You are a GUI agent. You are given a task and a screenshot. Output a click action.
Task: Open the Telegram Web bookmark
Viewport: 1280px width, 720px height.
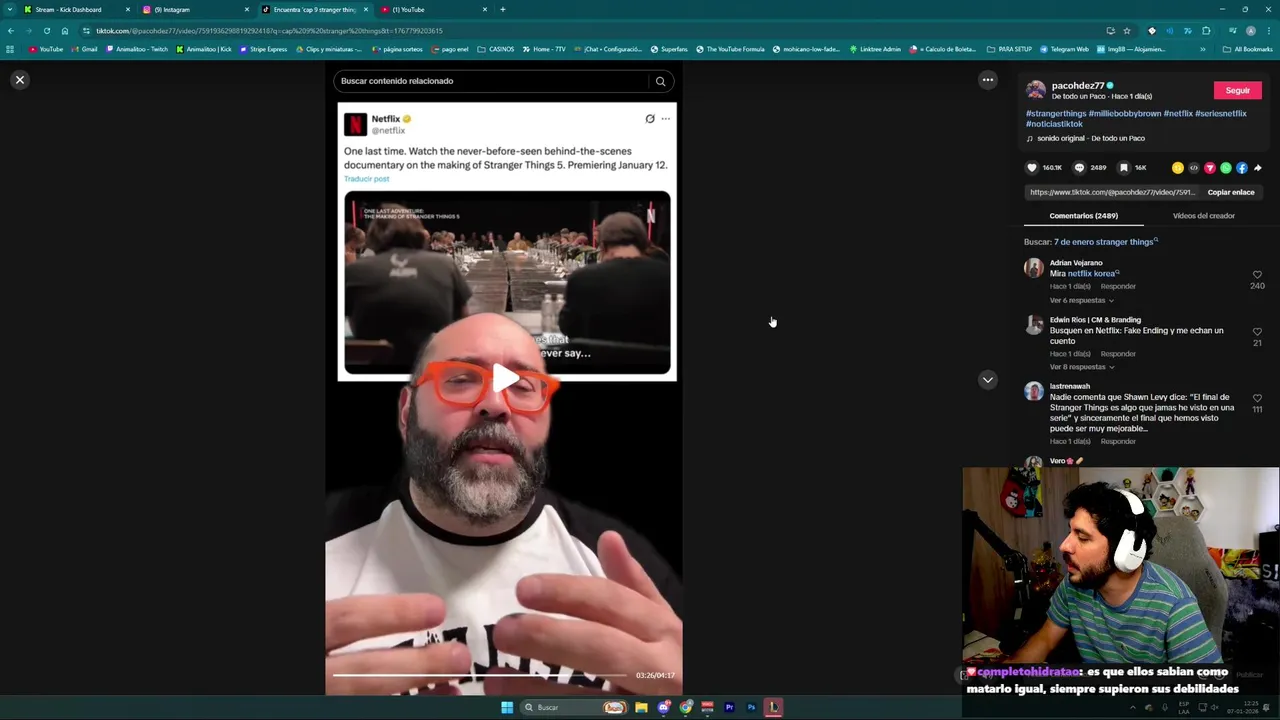pos(1064,49)
